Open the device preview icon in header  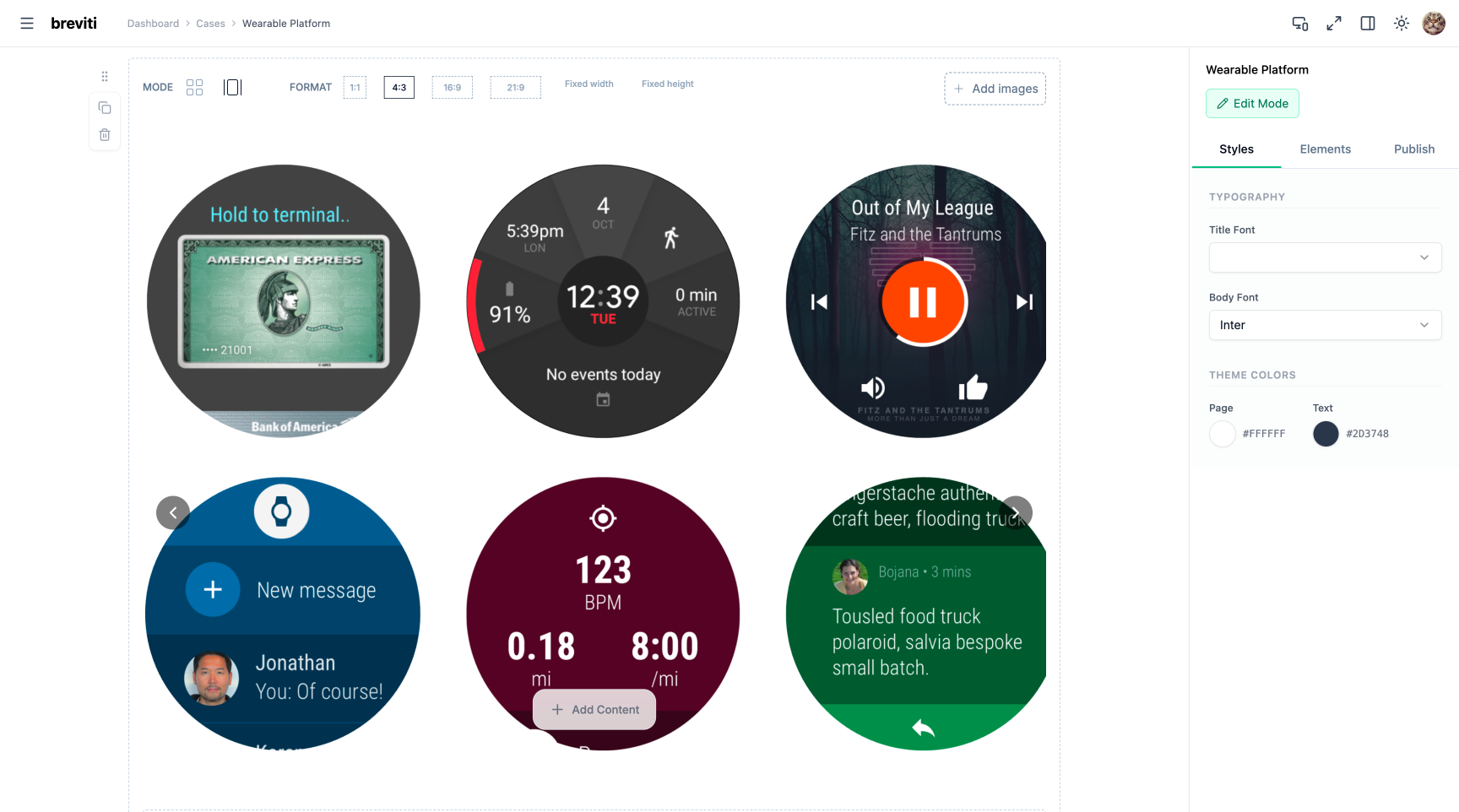pos(1300,24)
